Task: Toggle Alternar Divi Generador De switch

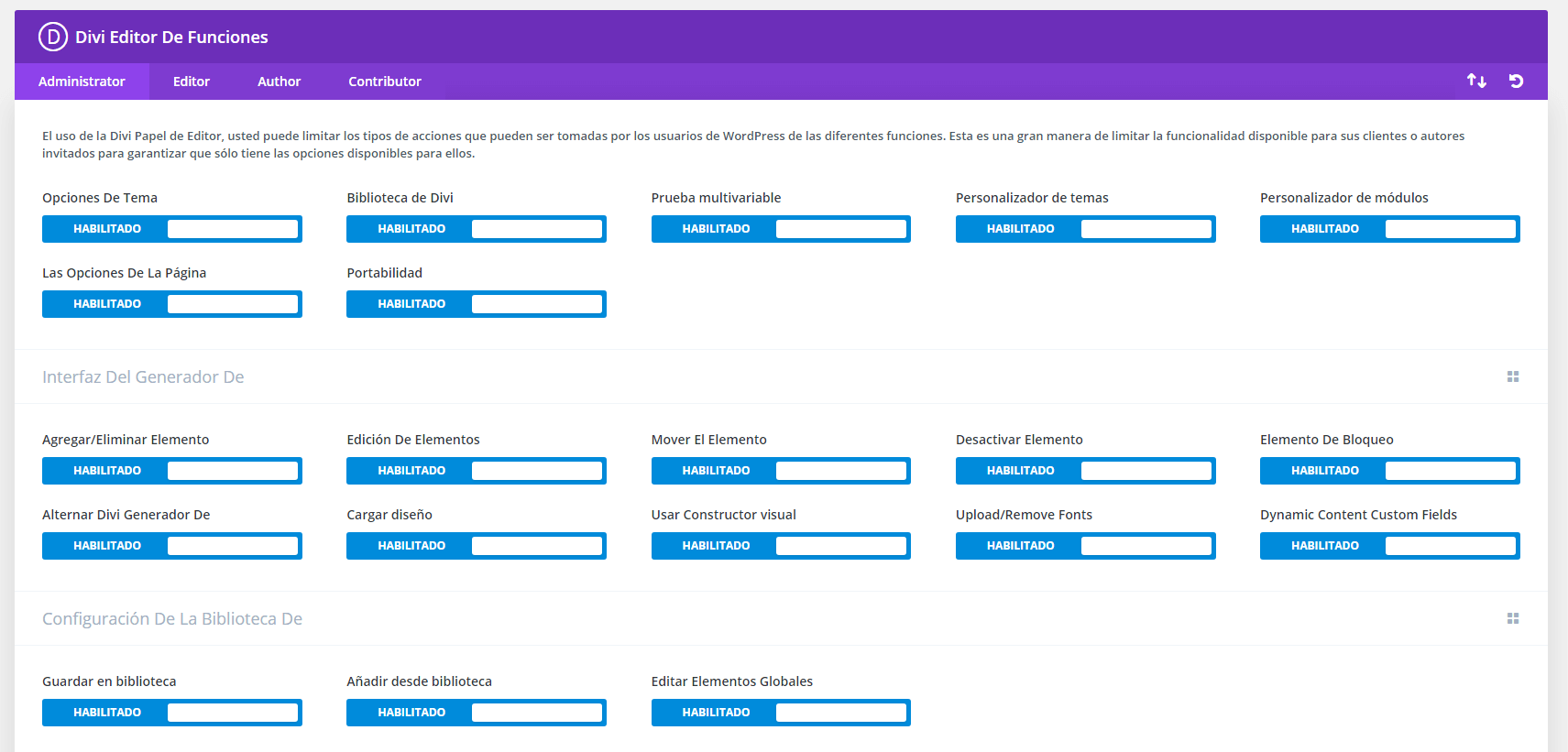Action: [x=172, y=546]
